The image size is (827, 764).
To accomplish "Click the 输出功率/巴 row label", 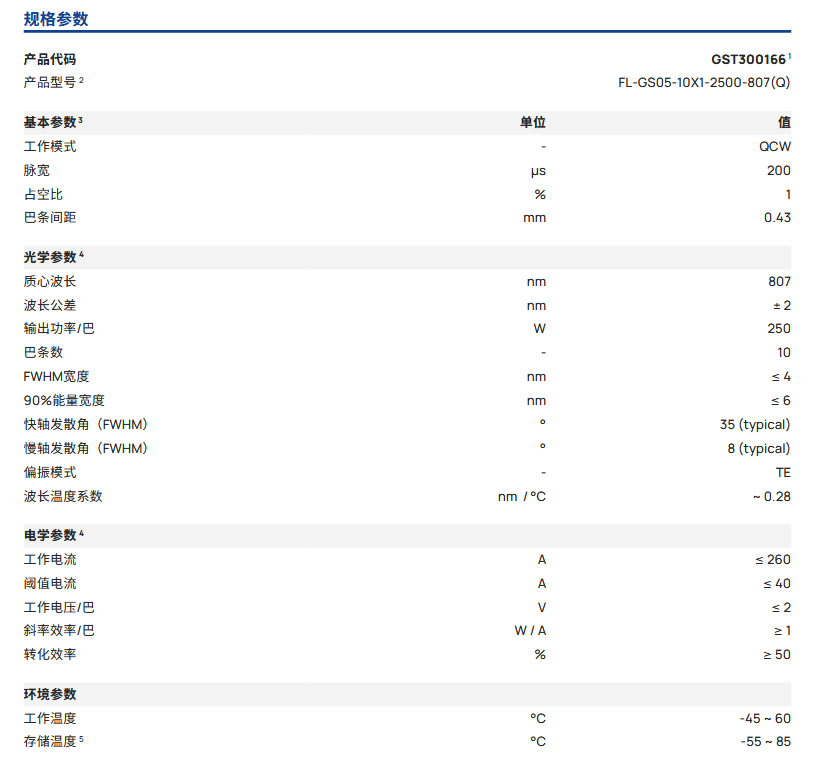I will pos(59,329).
